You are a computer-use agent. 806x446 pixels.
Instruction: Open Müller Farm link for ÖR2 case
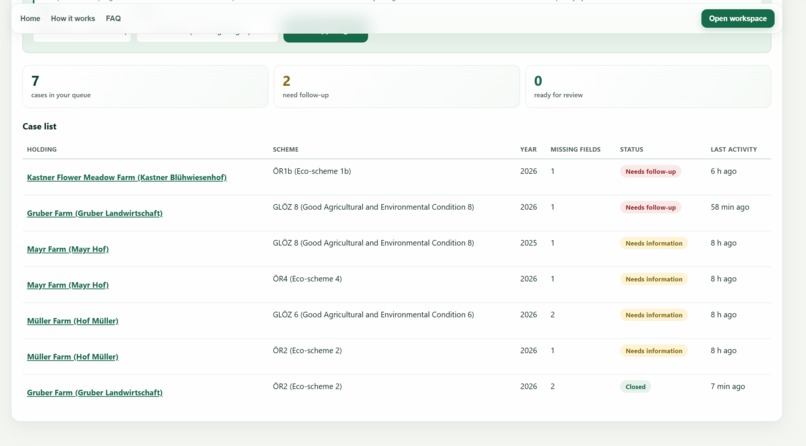(72, 357)
